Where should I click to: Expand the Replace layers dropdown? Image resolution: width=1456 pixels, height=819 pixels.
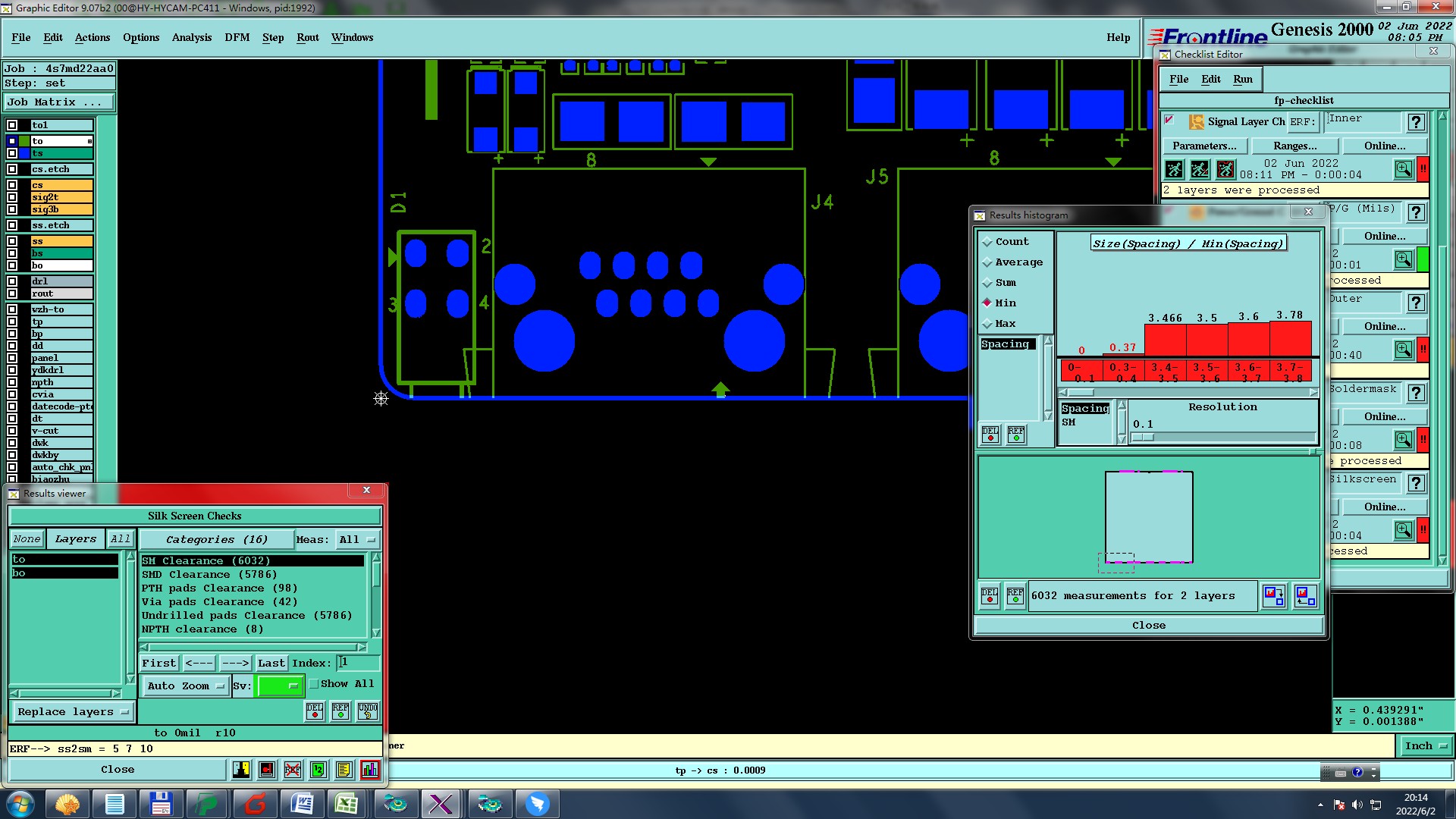(x=73, y=712)
